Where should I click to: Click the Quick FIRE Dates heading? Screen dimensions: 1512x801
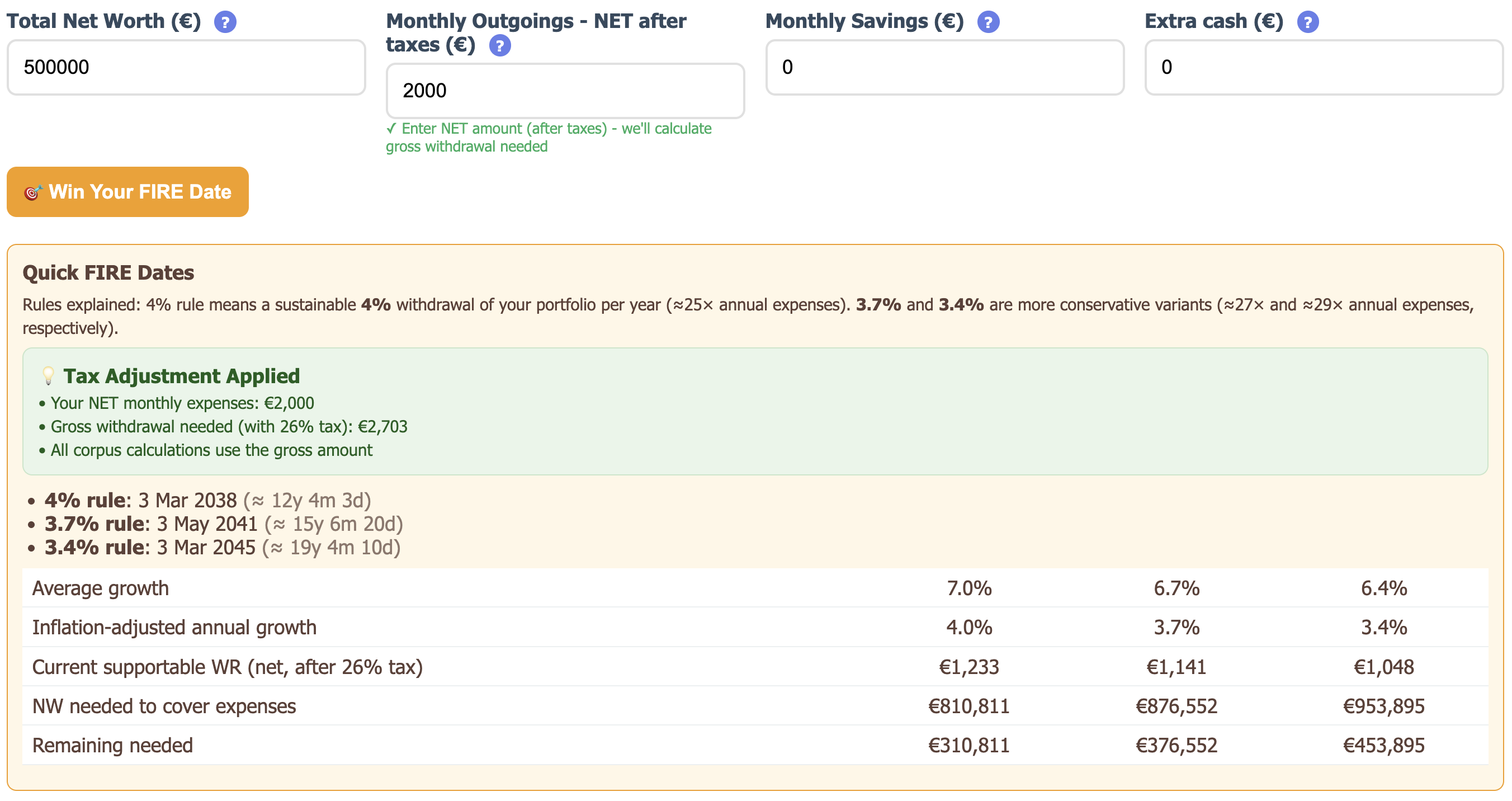click(x=108, y=272)
